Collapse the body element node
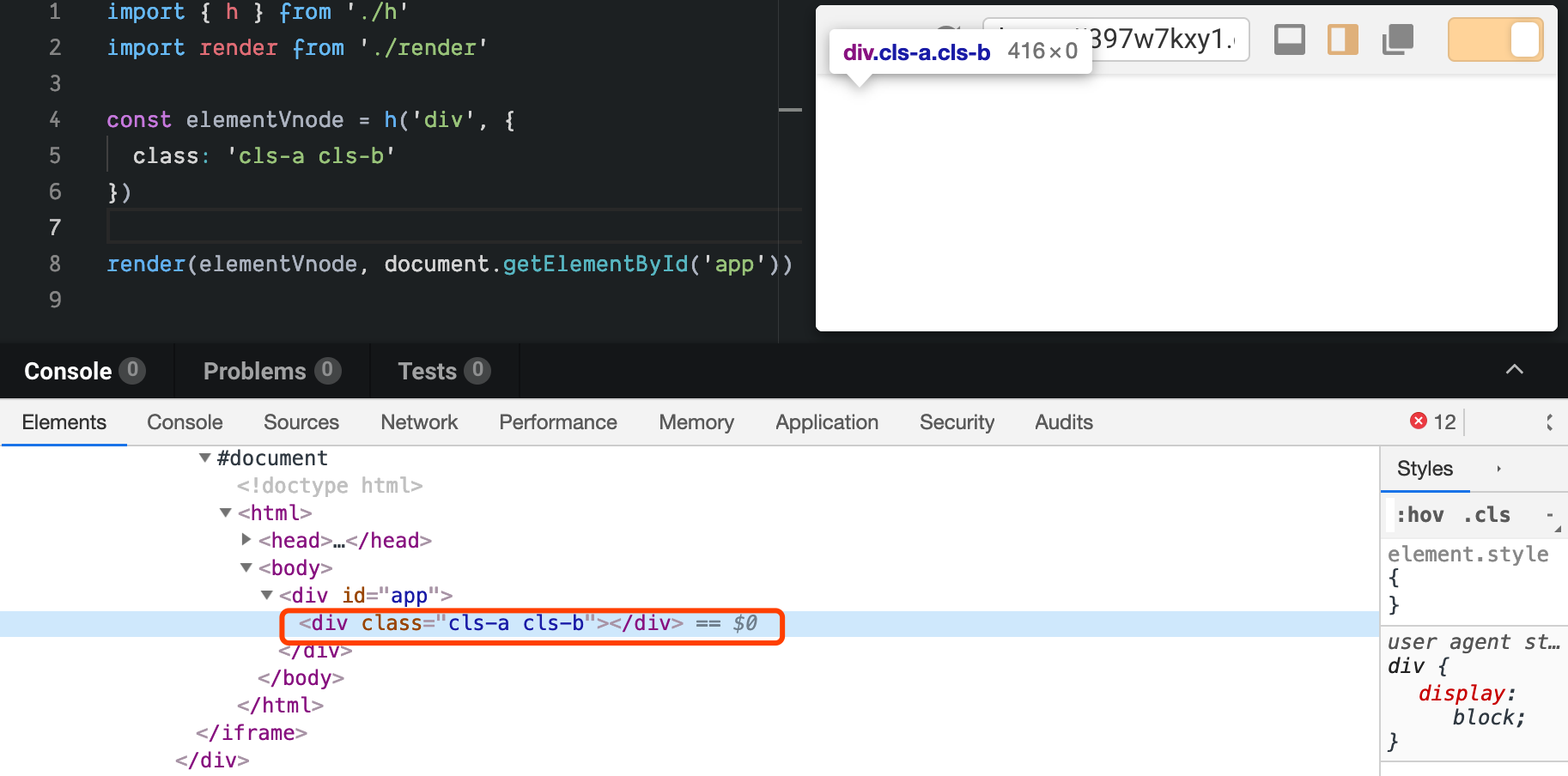 click(x=246, y=567)
